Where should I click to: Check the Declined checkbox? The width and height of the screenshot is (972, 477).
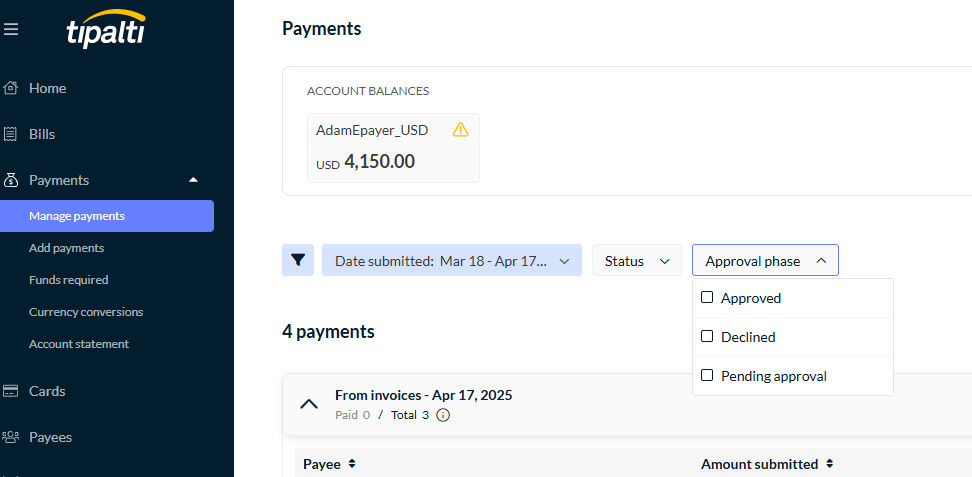click(x=707, y=336)
